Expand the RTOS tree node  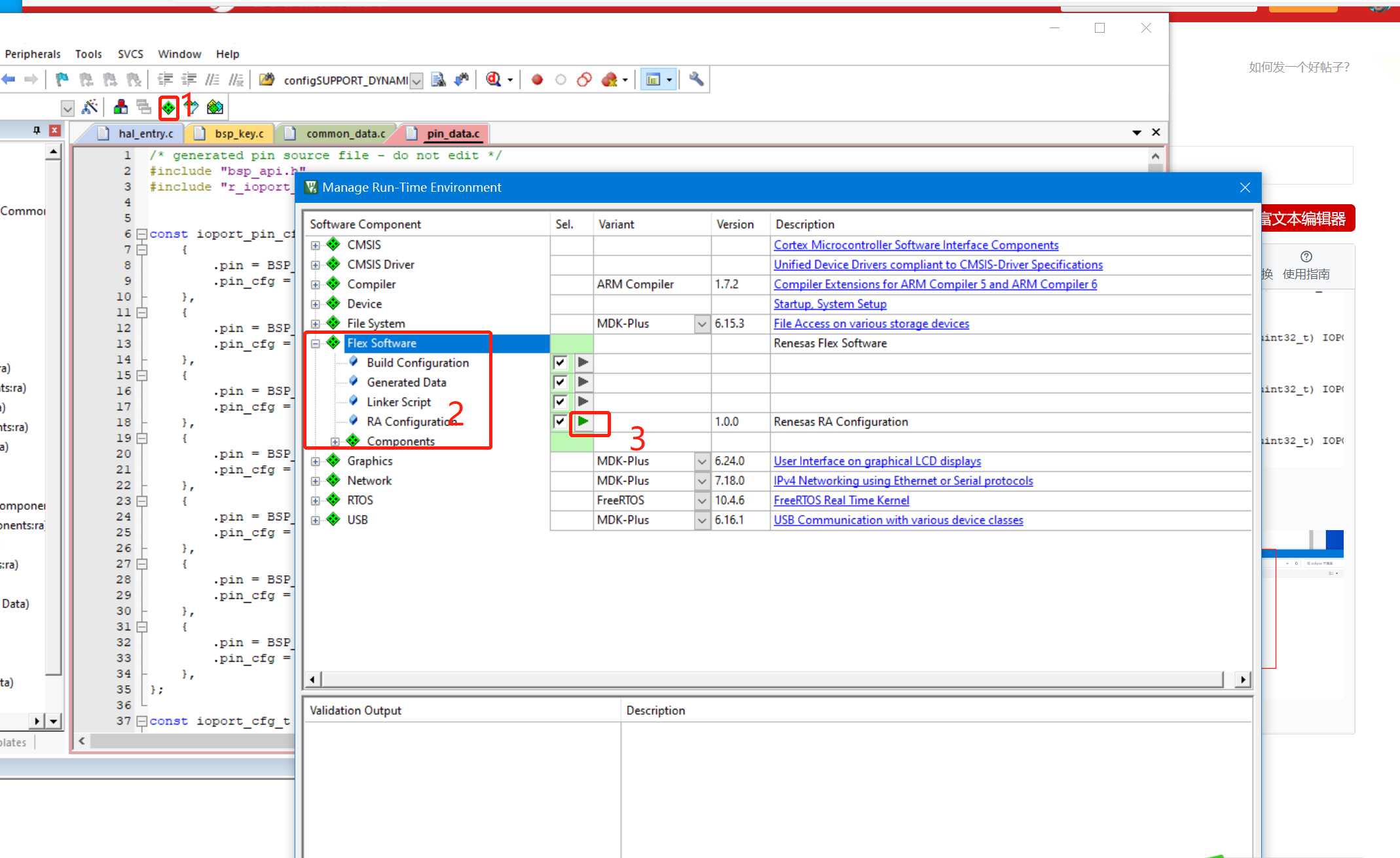click(x=316, y=501)
